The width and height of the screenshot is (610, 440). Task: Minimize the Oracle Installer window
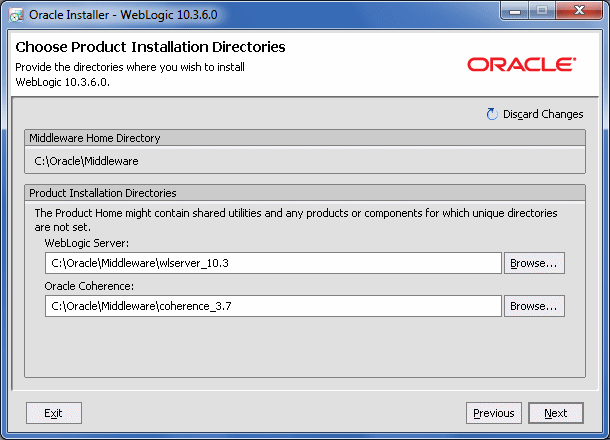pos(518,13)
